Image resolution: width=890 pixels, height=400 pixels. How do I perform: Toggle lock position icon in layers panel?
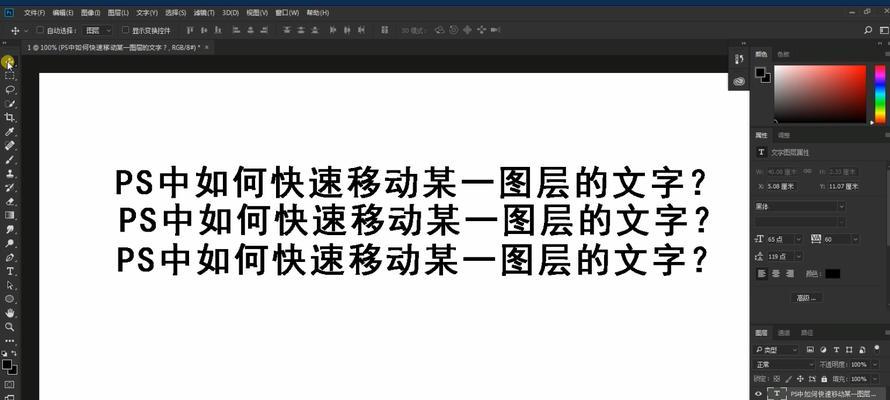[x=800, y=378]
